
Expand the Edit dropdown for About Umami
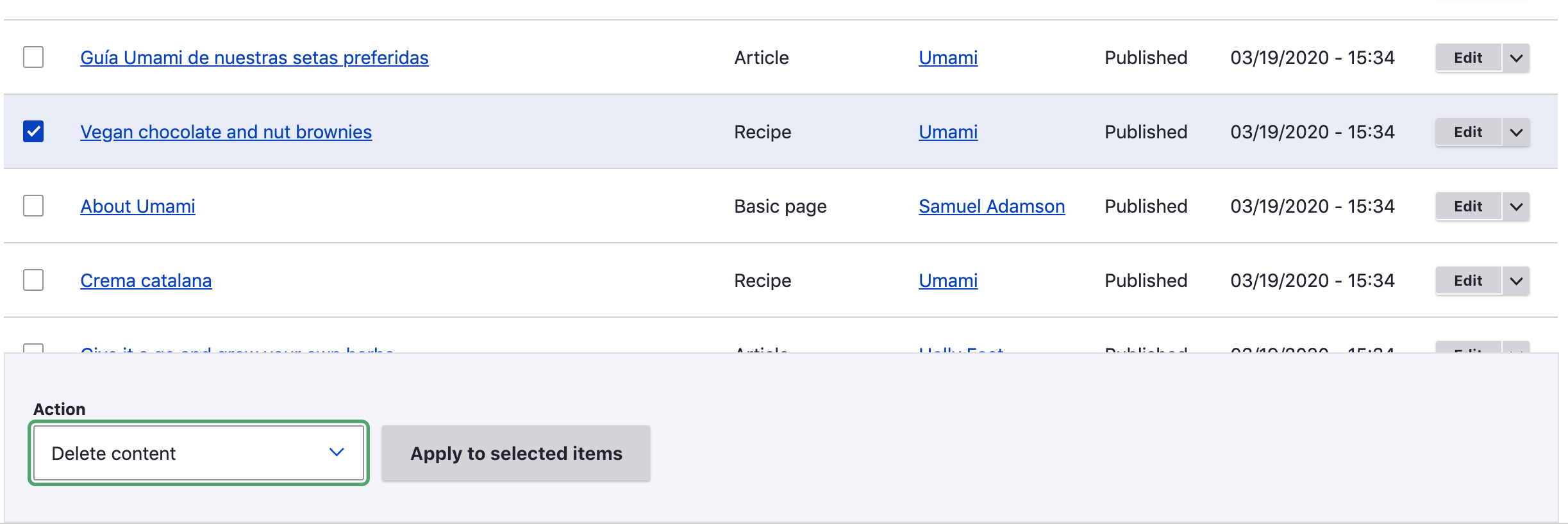click(1517, 206)
